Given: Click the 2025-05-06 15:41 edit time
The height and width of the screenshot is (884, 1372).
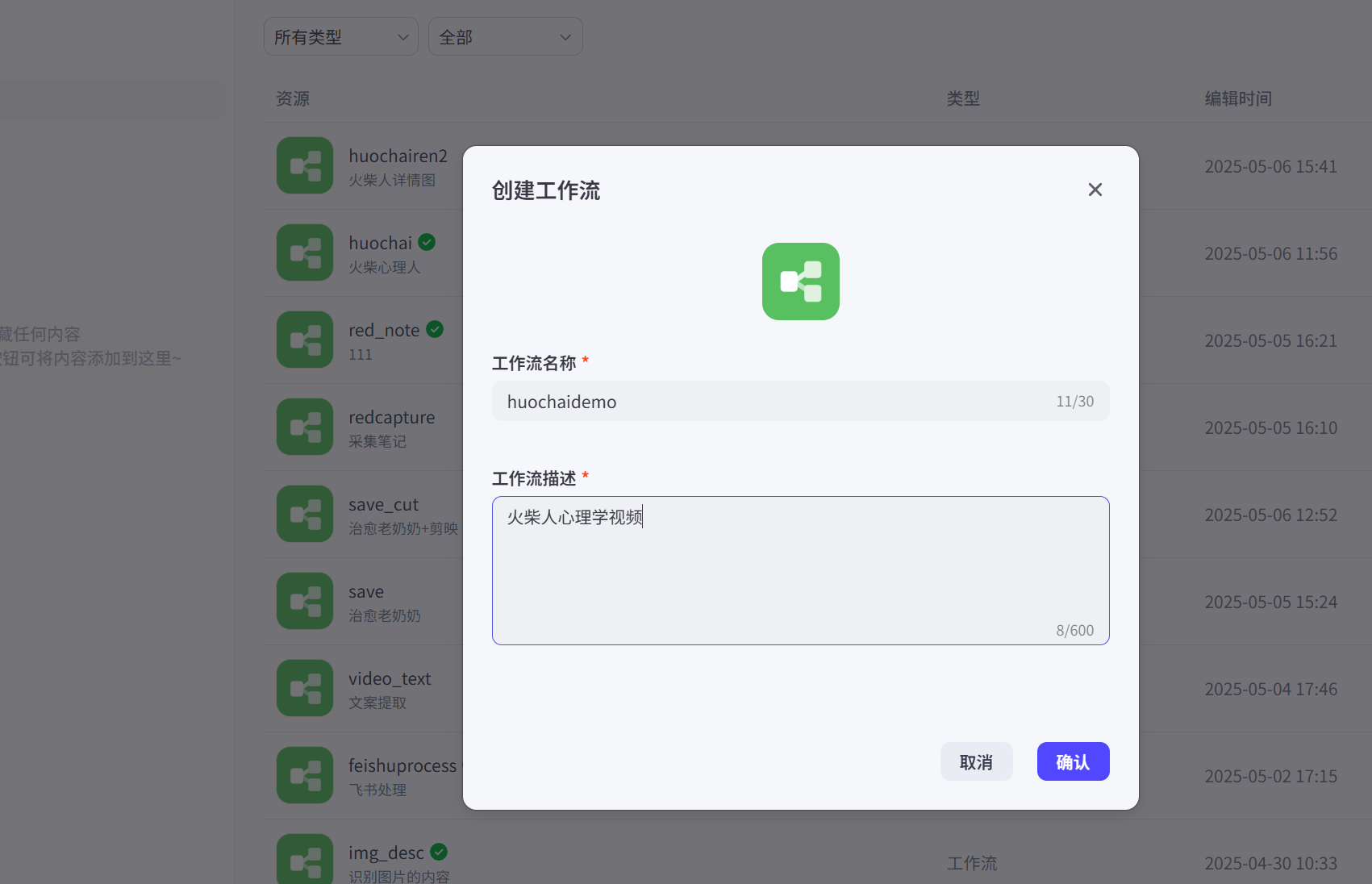Looking at the screenshot, I should click(x=1271, y=166).
